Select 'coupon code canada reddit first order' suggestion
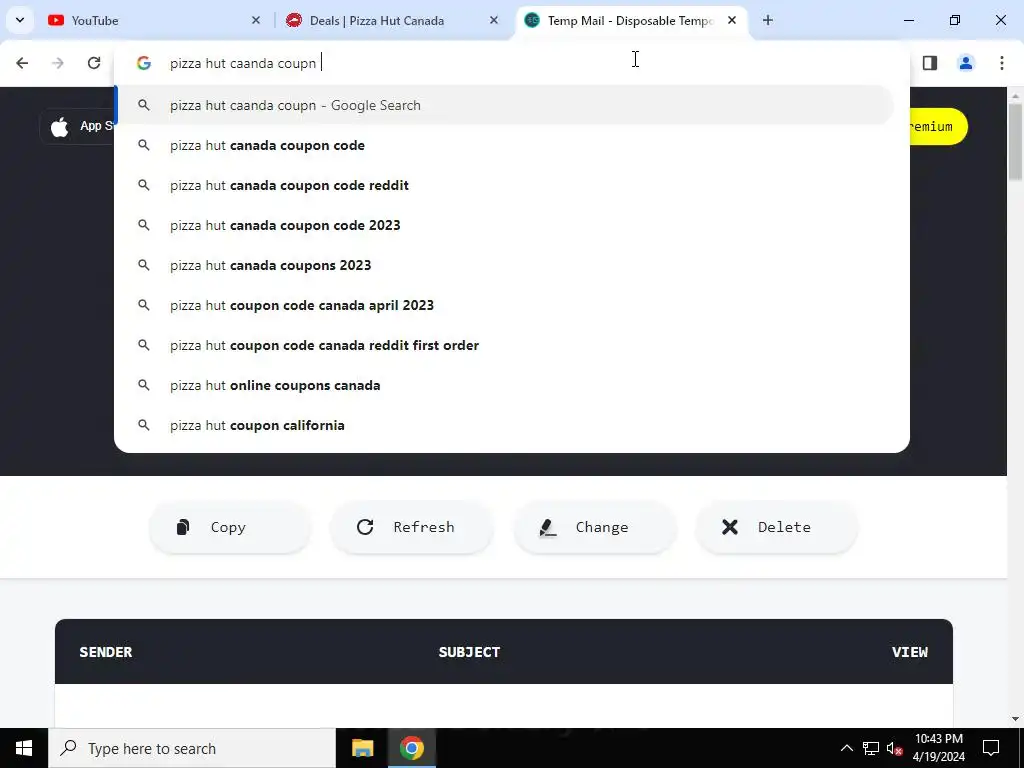 point(504,345)
